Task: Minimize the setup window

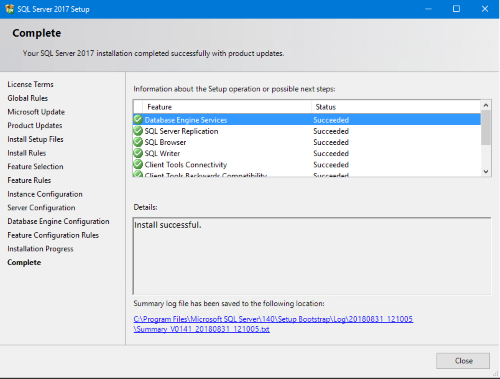Action: pyautogui.click(x=428, y=9)
